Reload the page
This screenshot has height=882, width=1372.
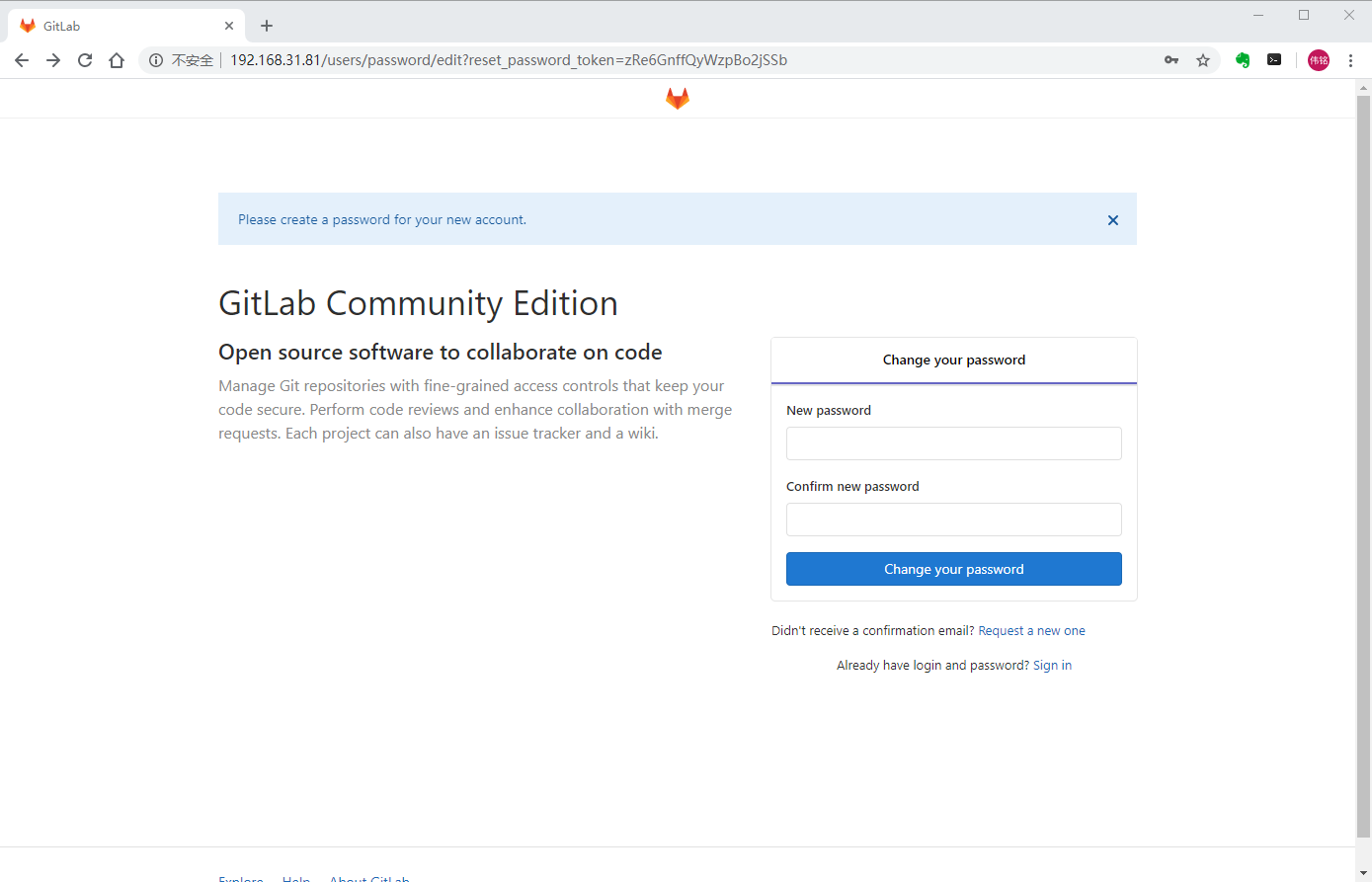coord(85,60)
